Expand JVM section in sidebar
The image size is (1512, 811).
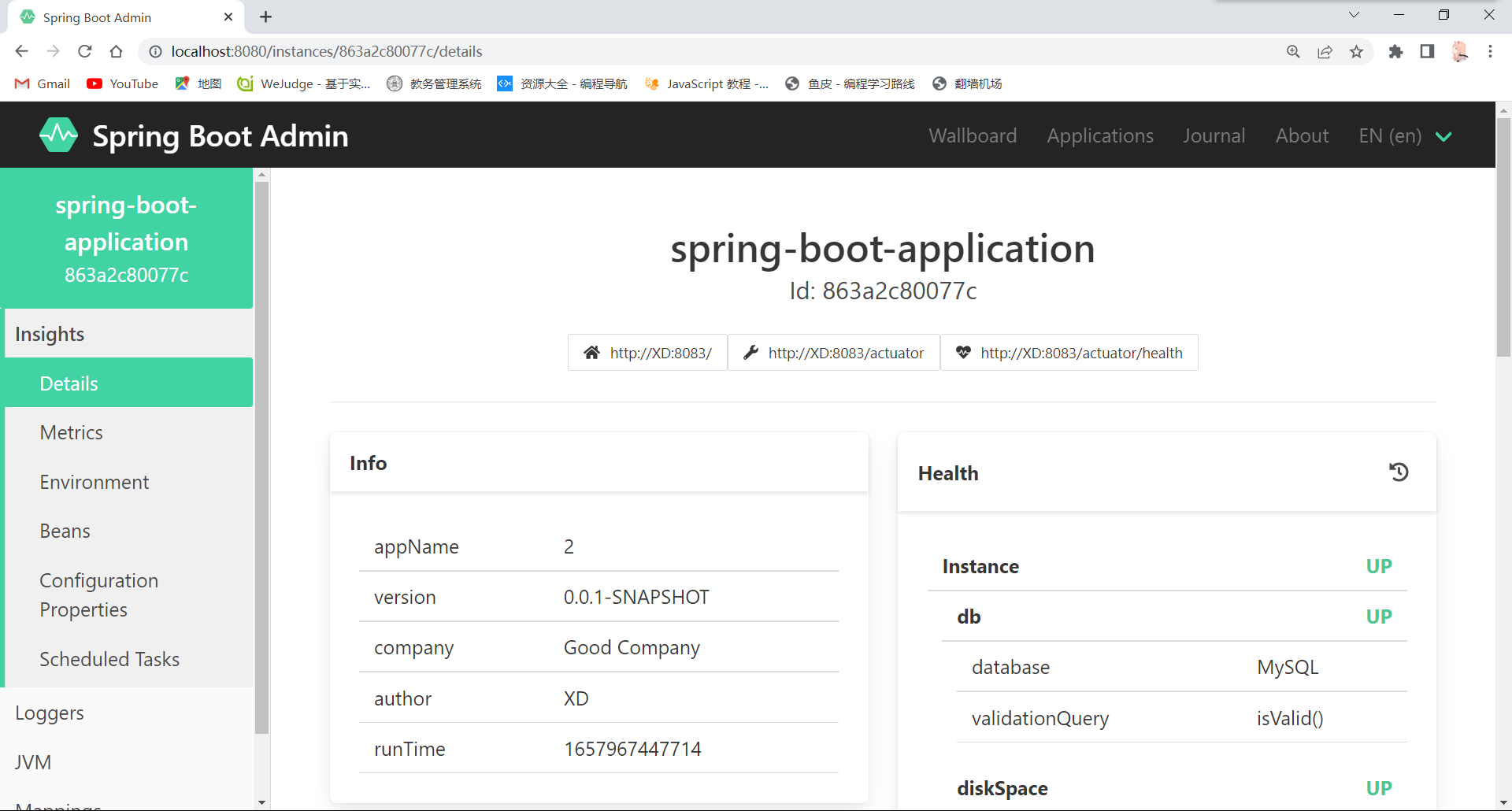point(126,762)
